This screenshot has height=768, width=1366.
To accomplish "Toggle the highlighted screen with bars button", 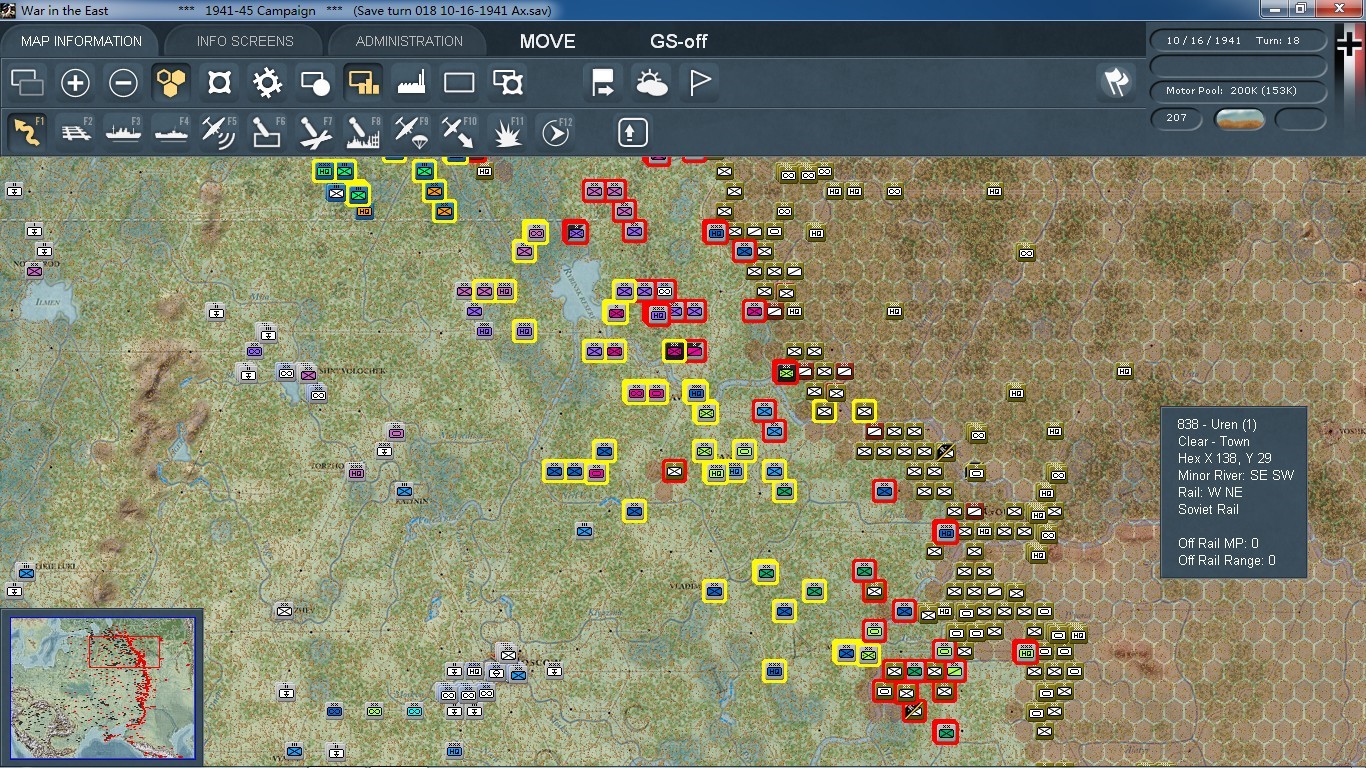I will pyautogui.click(x=363, y=83).
